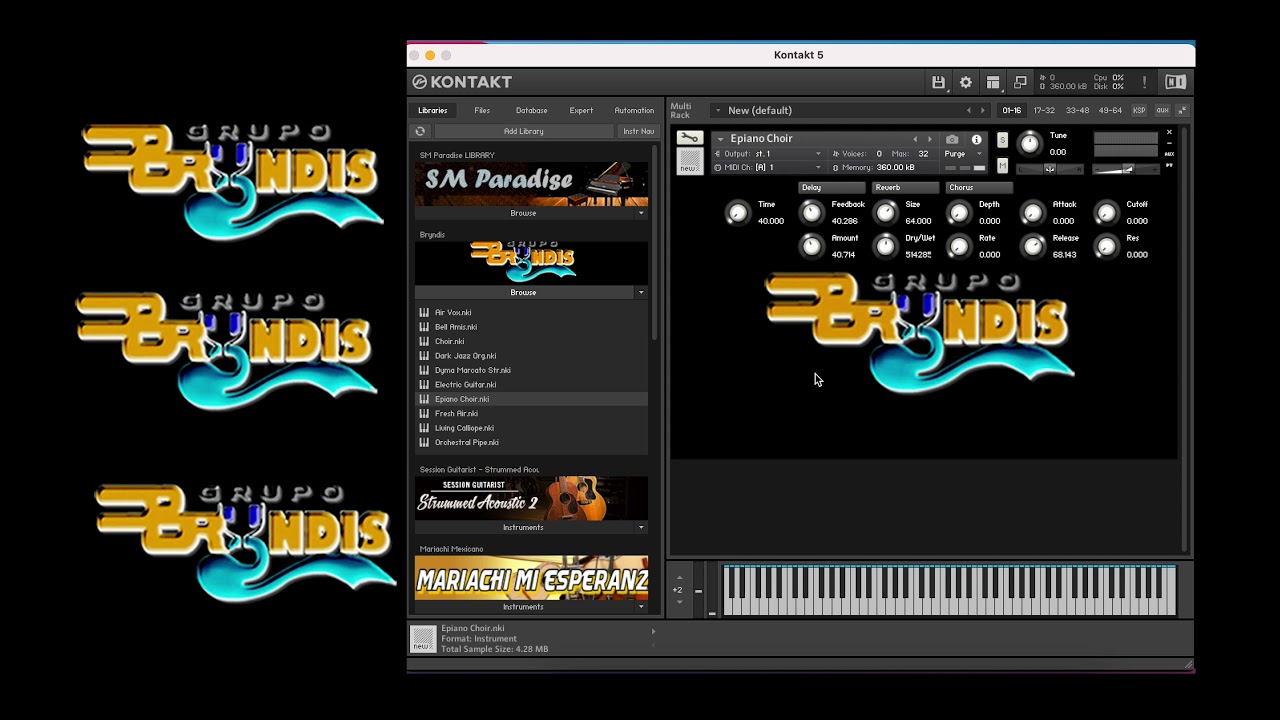Switch to the Database tab
Viewport: 1280px width, 720px height.
[x=531, y=110]
